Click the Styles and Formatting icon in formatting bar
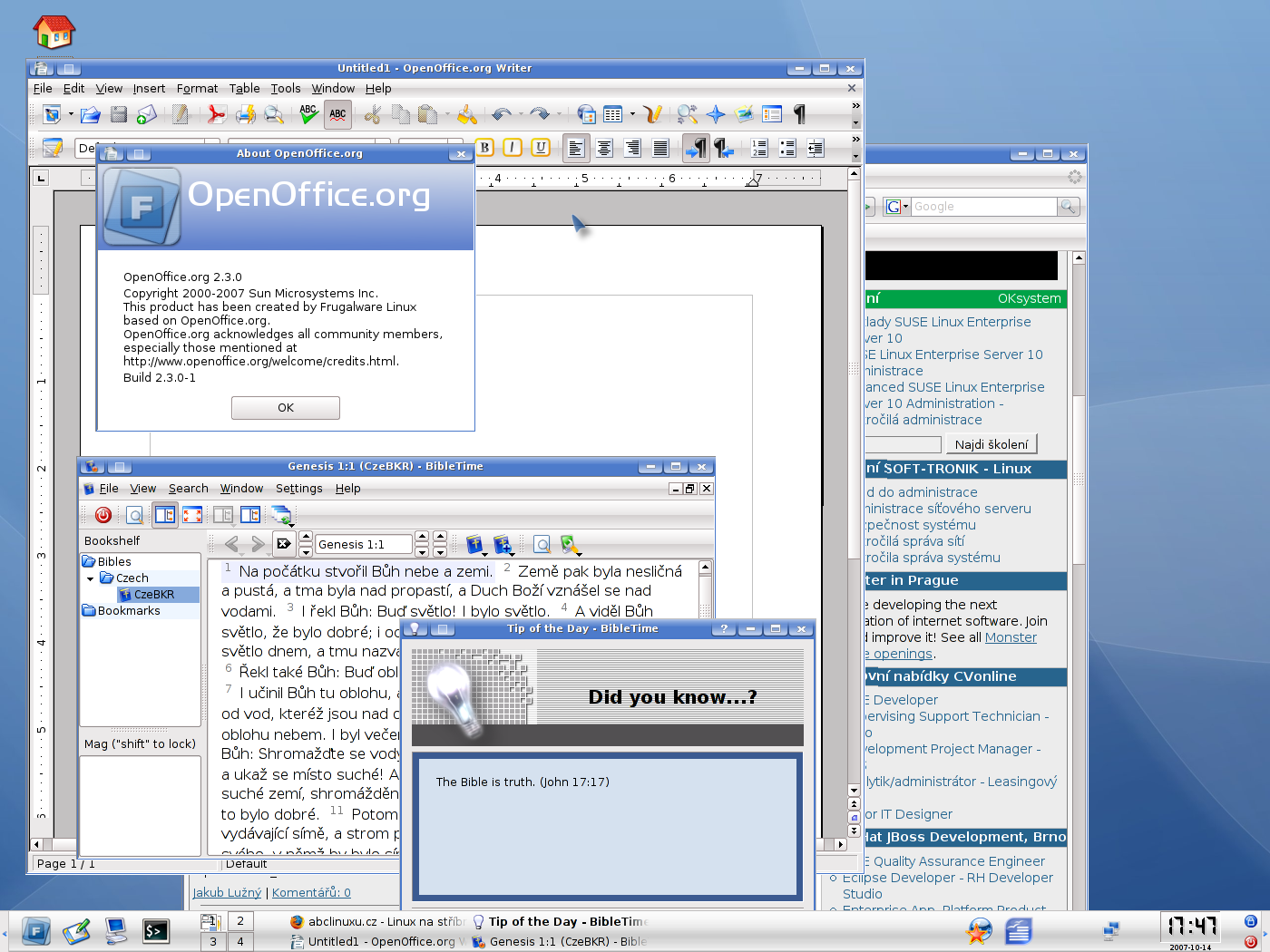This screenshot has width=1270, height=952. [53, 148]
